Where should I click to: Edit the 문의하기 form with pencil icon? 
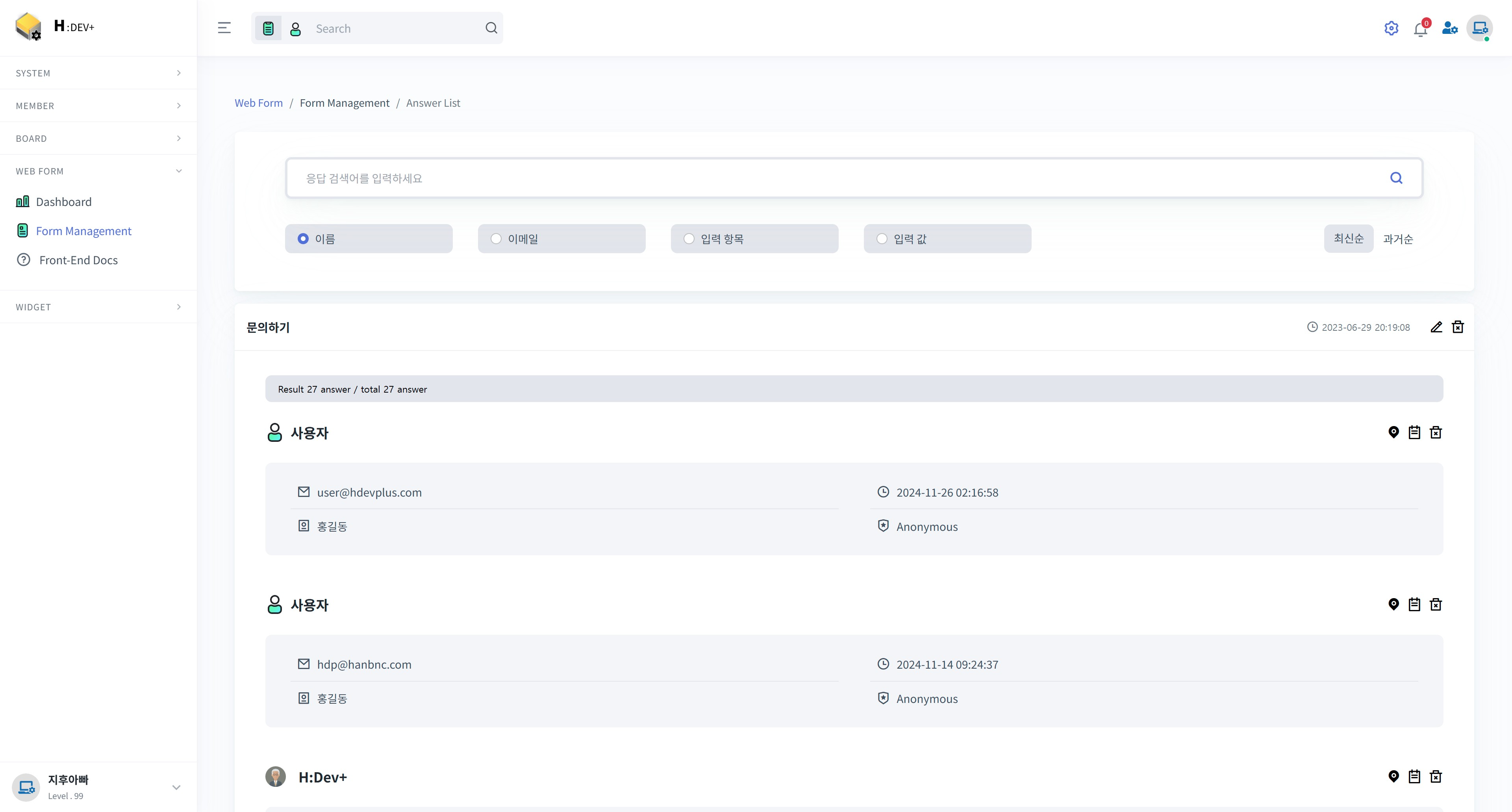[1436, 327]
